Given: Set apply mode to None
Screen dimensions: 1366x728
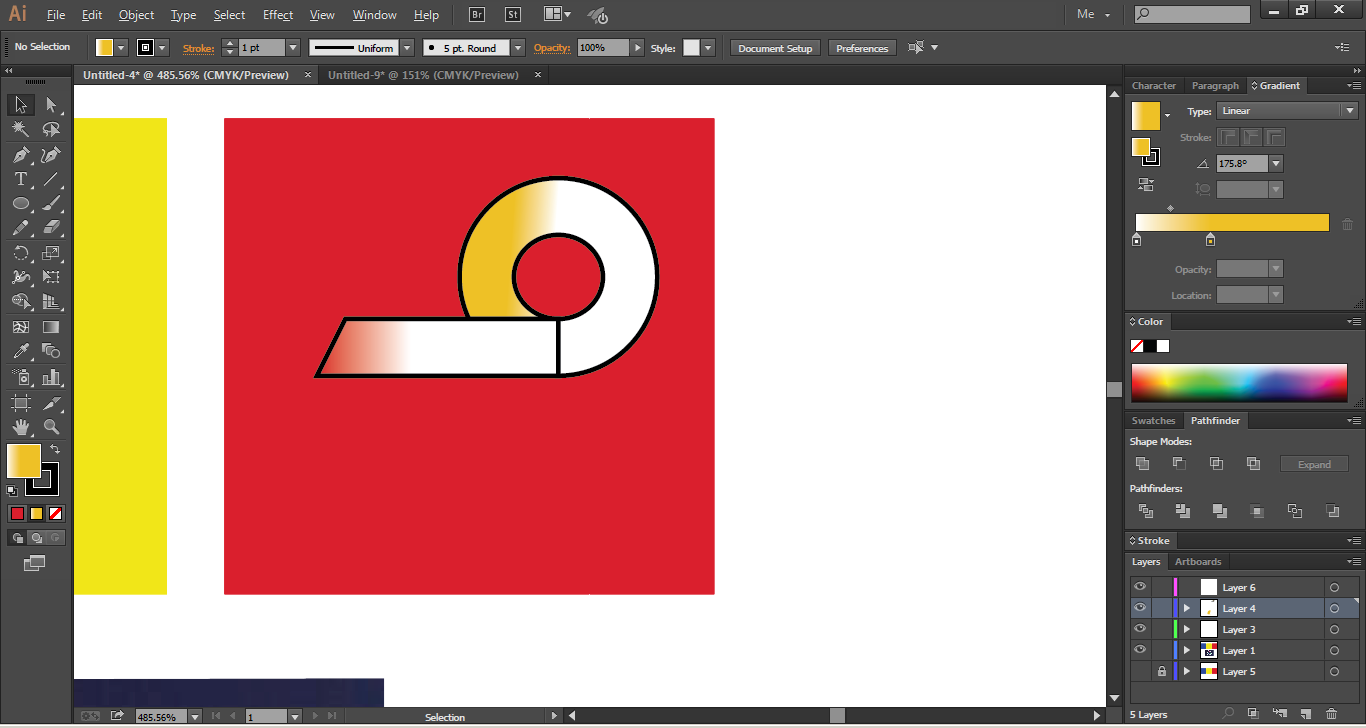Looking at the screenshot, I should tap(56, 513).
